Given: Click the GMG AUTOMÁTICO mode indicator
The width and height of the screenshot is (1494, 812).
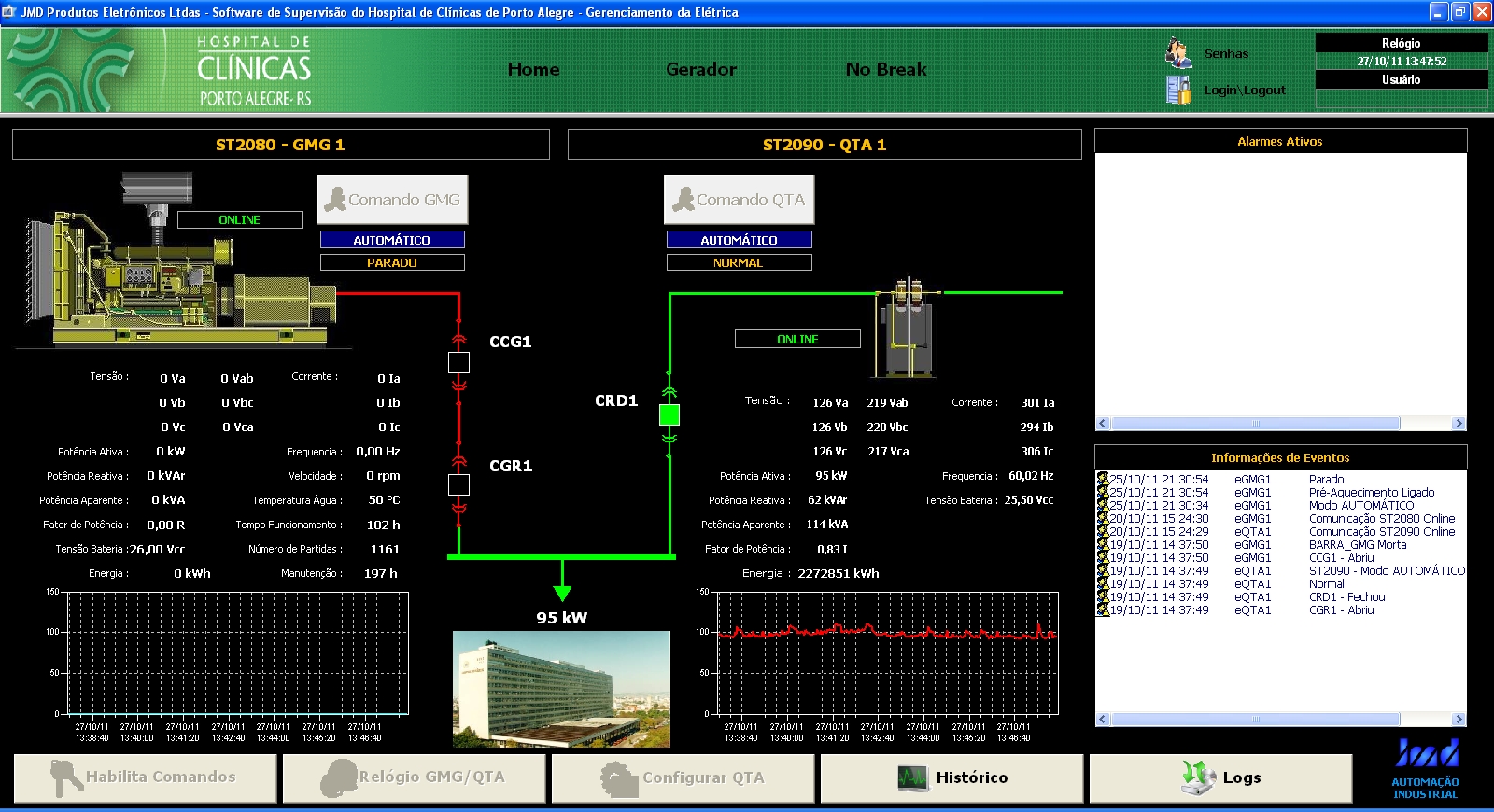Looking at the screenshot, I should (x=392, y=240).
